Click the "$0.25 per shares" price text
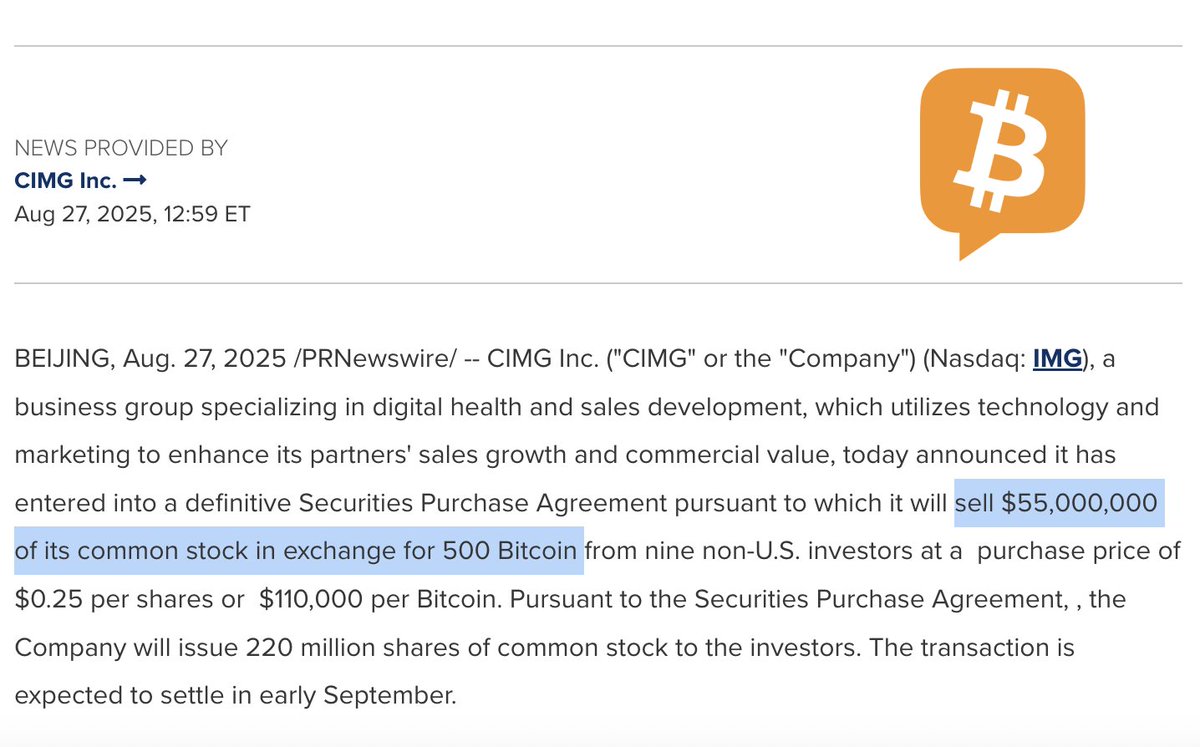Viewport: 1200px width, 747px height. [x=130, y=599]
